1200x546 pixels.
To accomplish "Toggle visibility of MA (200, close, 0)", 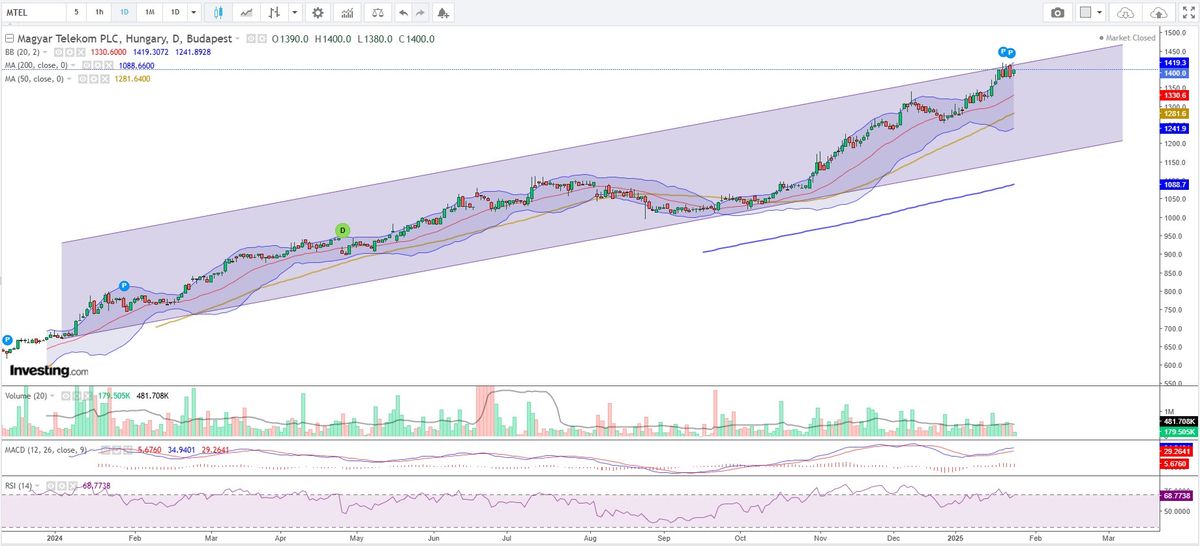I will [x=86, y=66].
